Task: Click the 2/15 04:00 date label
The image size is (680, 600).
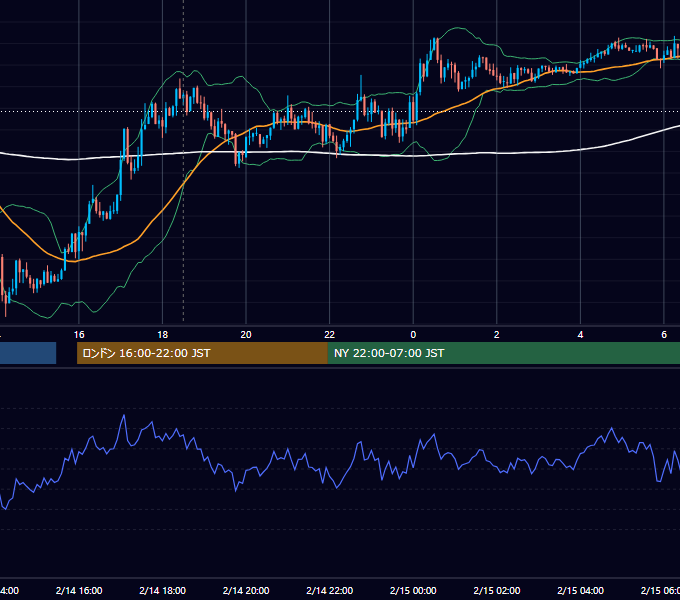Action: tap(580, 591)
